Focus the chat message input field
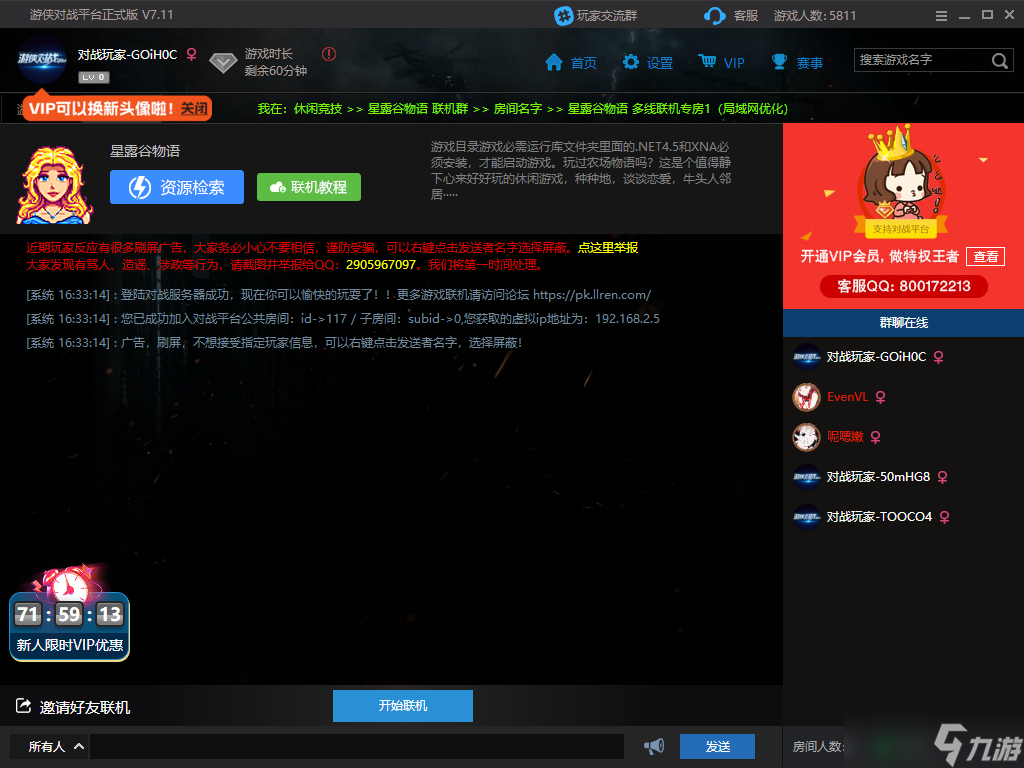 pyautogui.click(x=356, y=746)
